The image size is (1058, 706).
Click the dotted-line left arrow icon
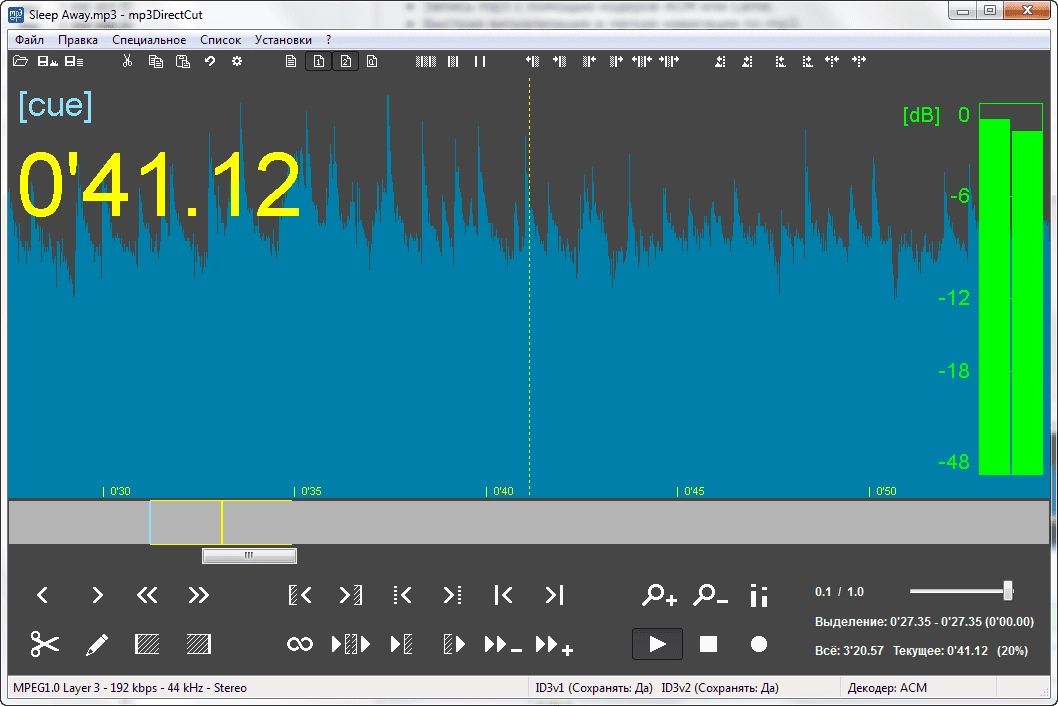pyautogui.click(x=402, y=595)
